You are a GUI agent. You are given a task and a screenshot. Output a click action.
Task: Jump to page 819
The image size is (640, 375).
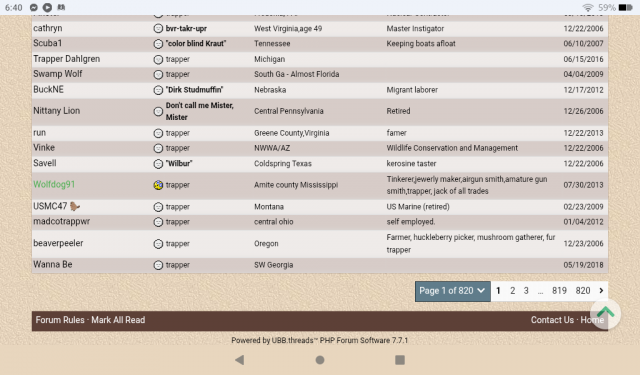click(559, 291)
